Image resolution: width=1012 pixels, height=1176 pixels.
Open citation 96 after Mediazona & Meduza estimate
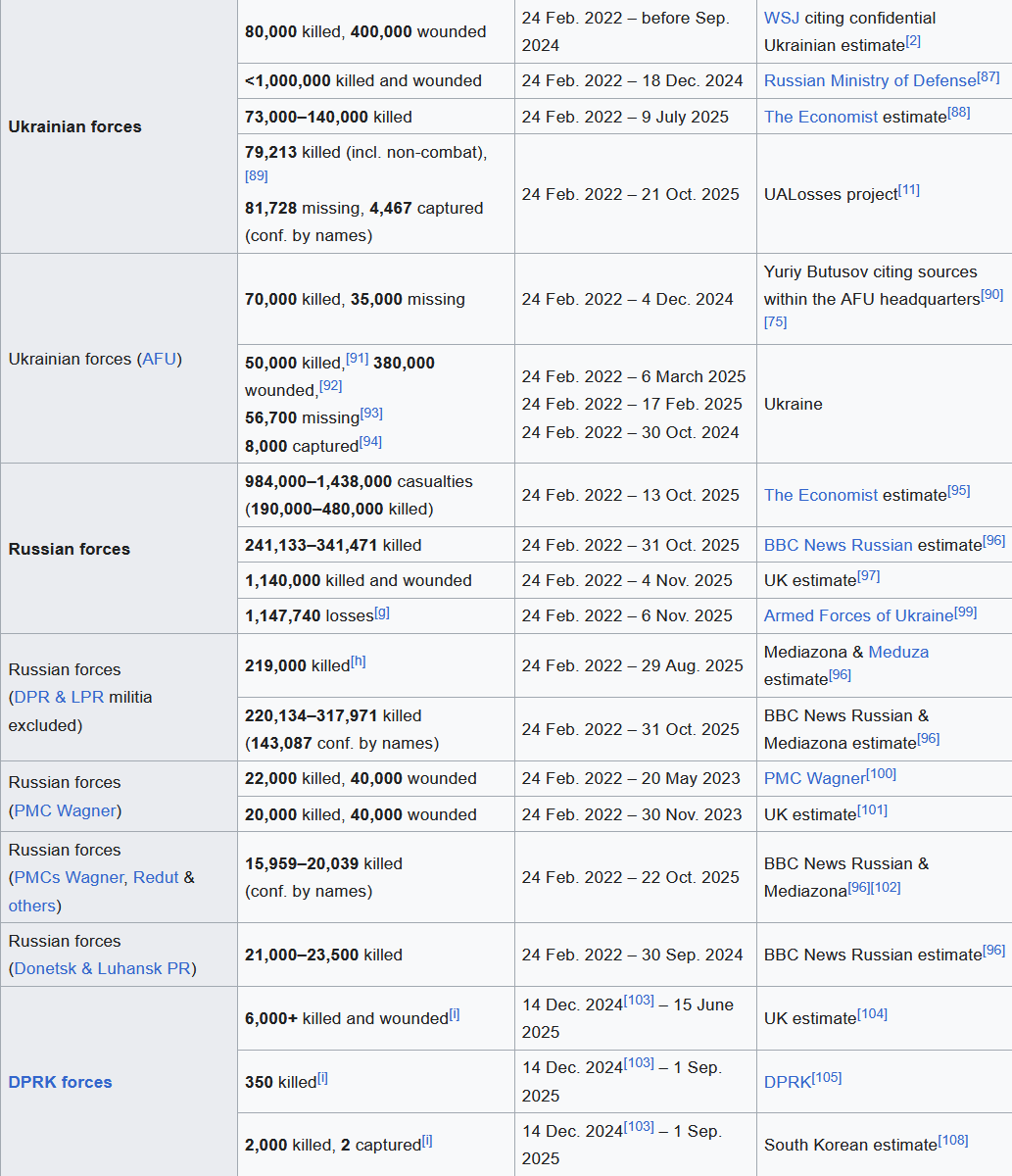[x=841, y=675]
